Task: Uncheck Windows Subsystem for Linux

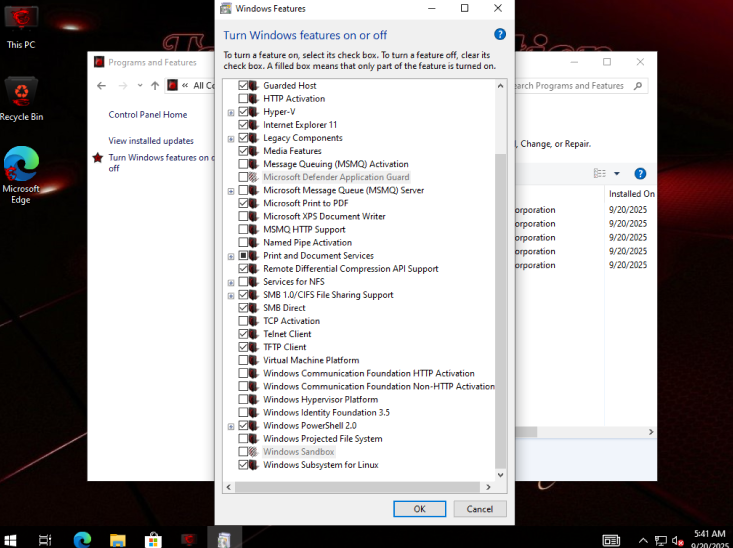Action: coord(243,465)
